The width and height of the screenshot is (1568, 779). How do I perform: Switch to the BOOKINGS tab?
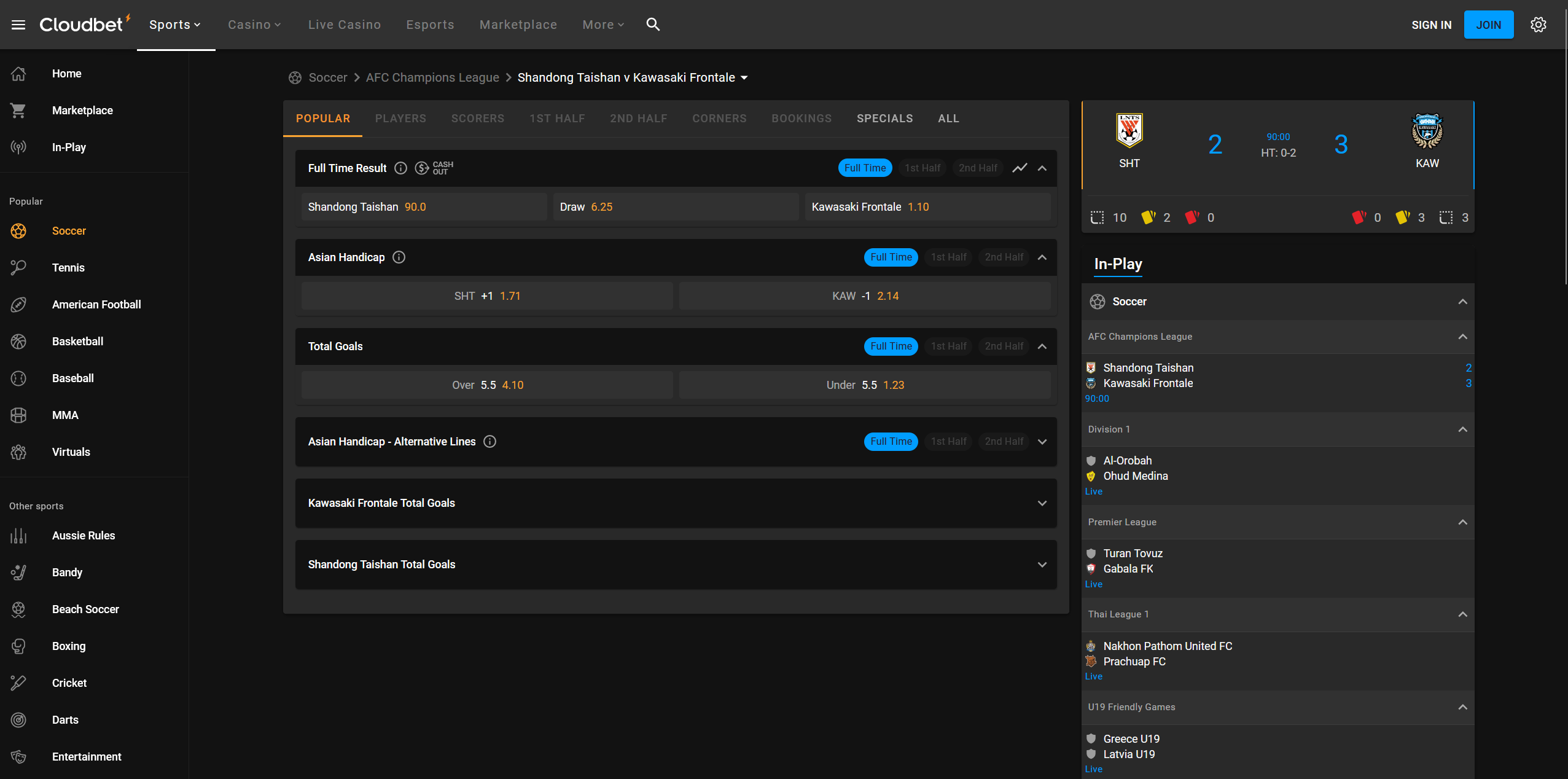click(x=802, y=119)
